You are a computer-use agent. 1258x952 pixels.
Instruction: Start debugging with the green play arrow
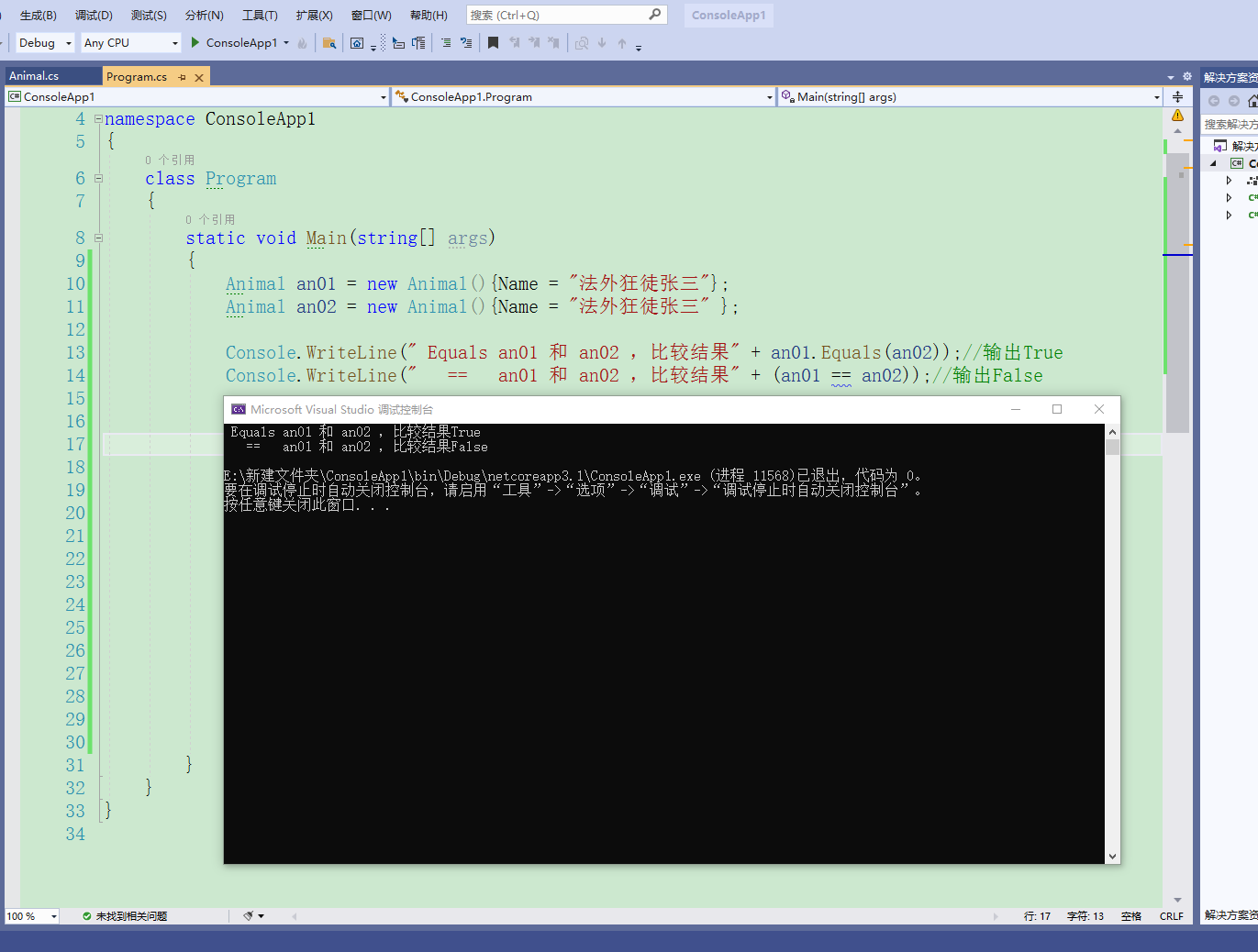(195, 42)
